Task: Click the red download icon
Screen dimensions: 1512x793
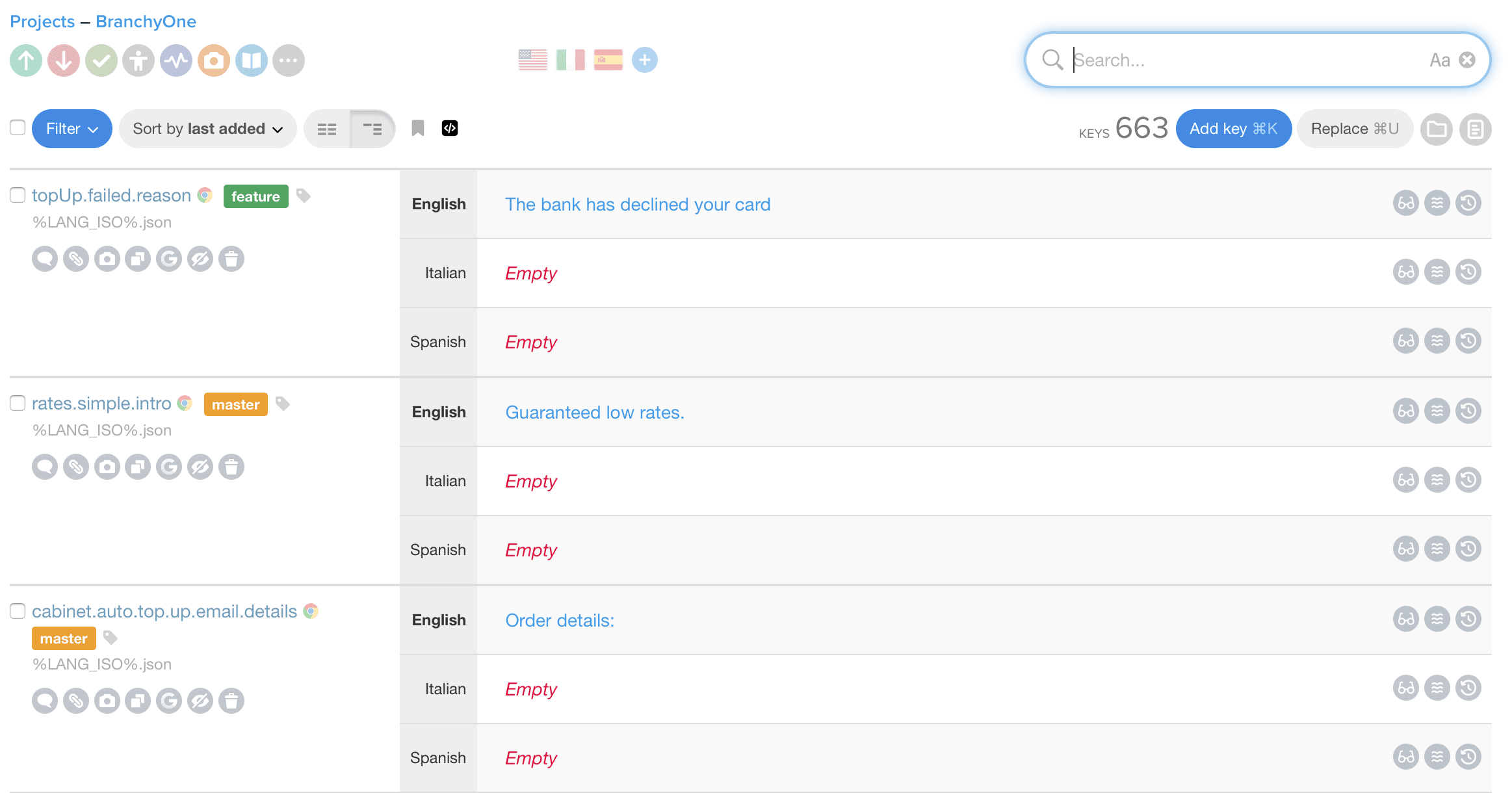Action: tap(64, 61)
